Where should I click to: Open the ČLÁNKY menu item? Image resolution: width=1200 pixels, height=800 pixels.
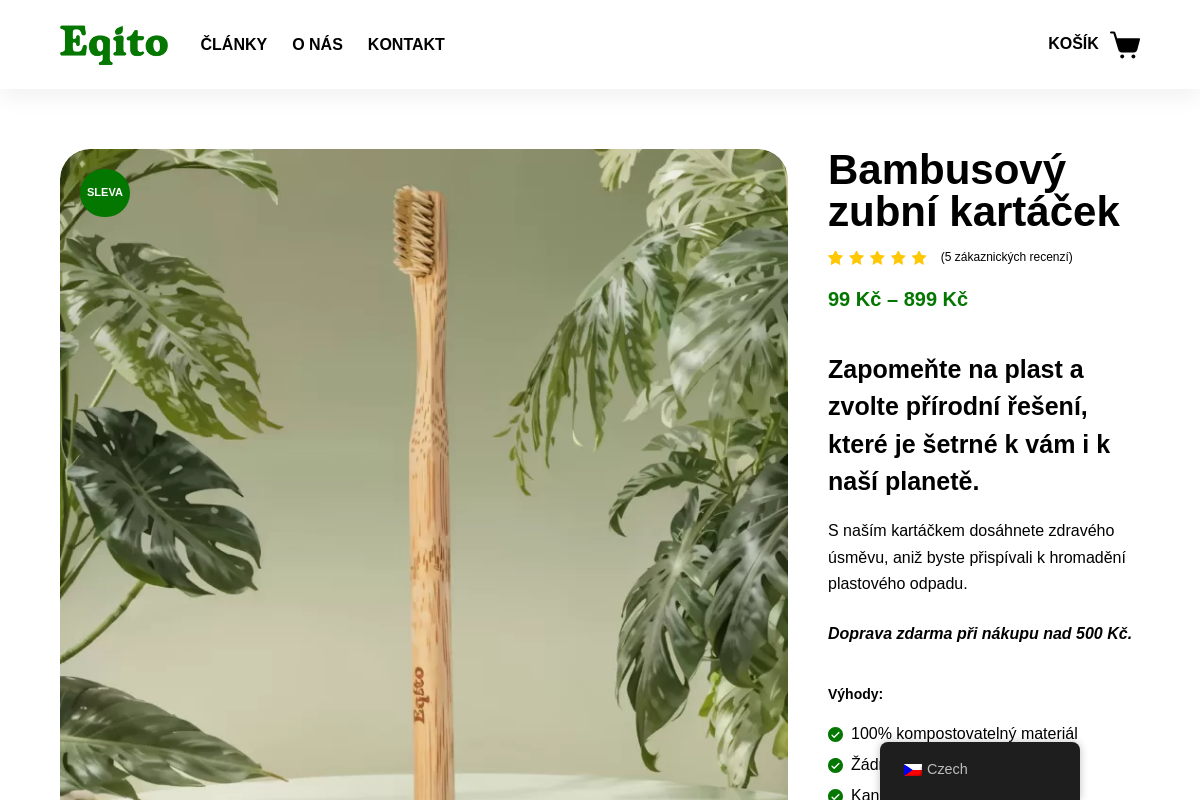[234, 44]
